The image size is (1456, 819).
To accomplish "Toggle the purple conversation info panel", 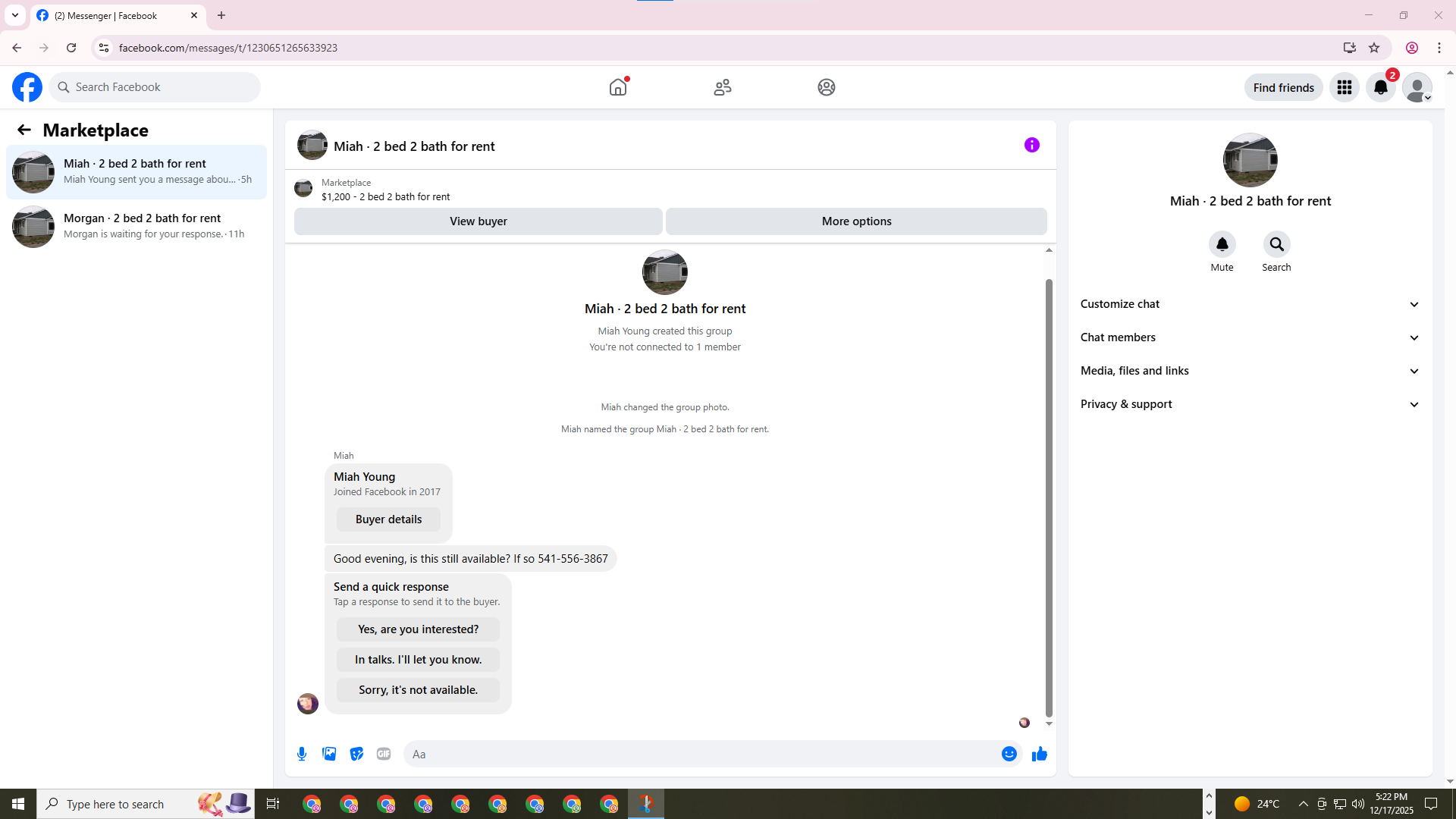I will point(1031,145).
